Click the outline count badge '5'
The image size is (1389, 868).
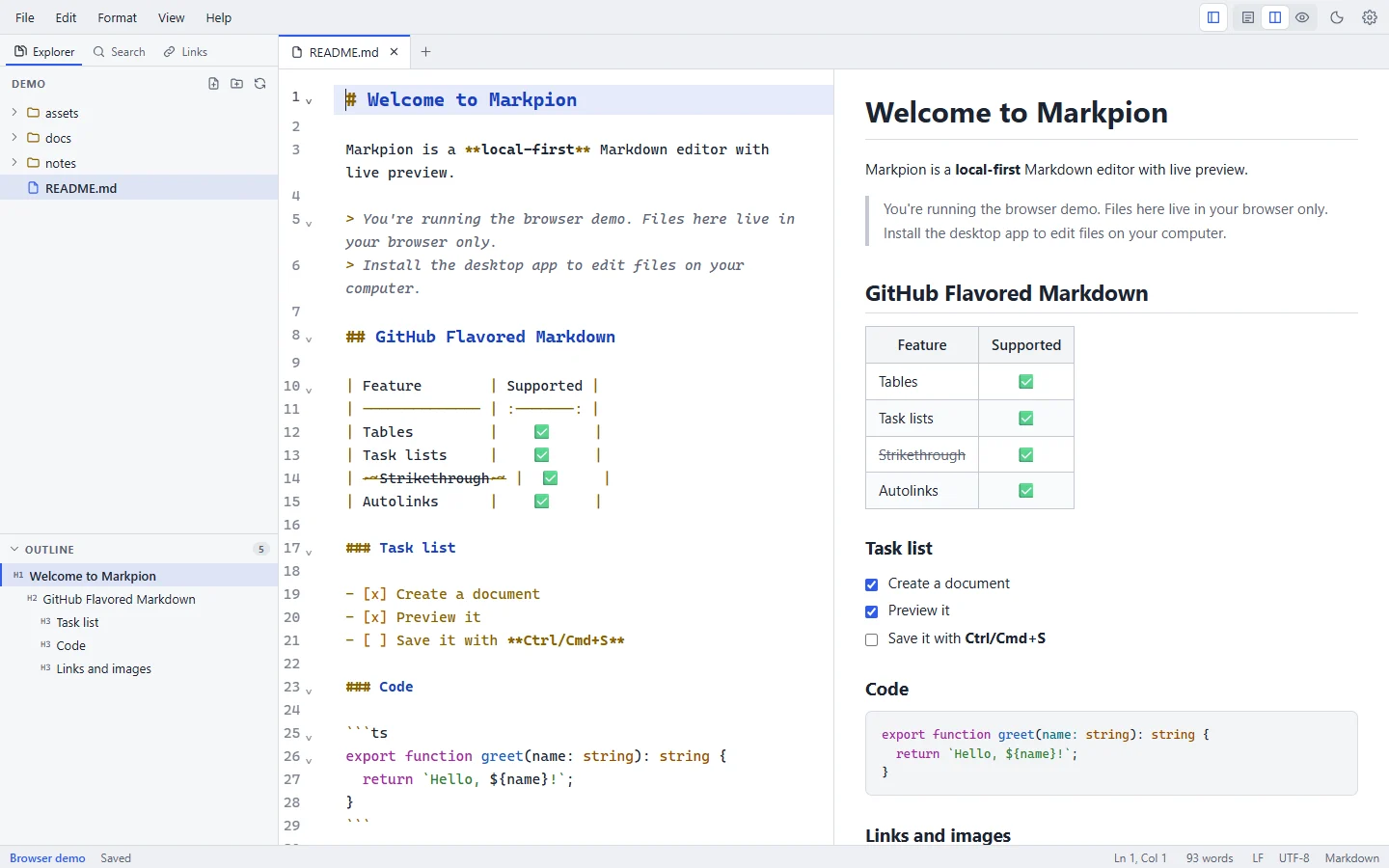coord(261,549)
